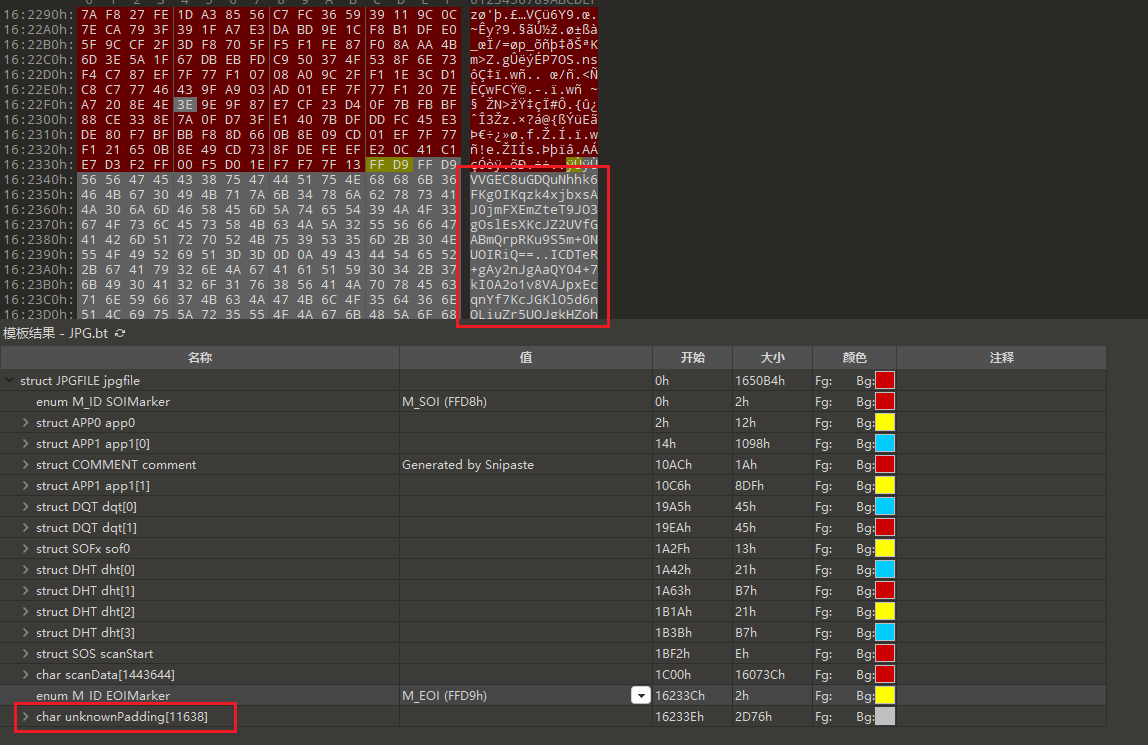Click the gray Bg swatch for unknownPadding
The width and height of the screenshot is (1148, 745).
(884, 717)
